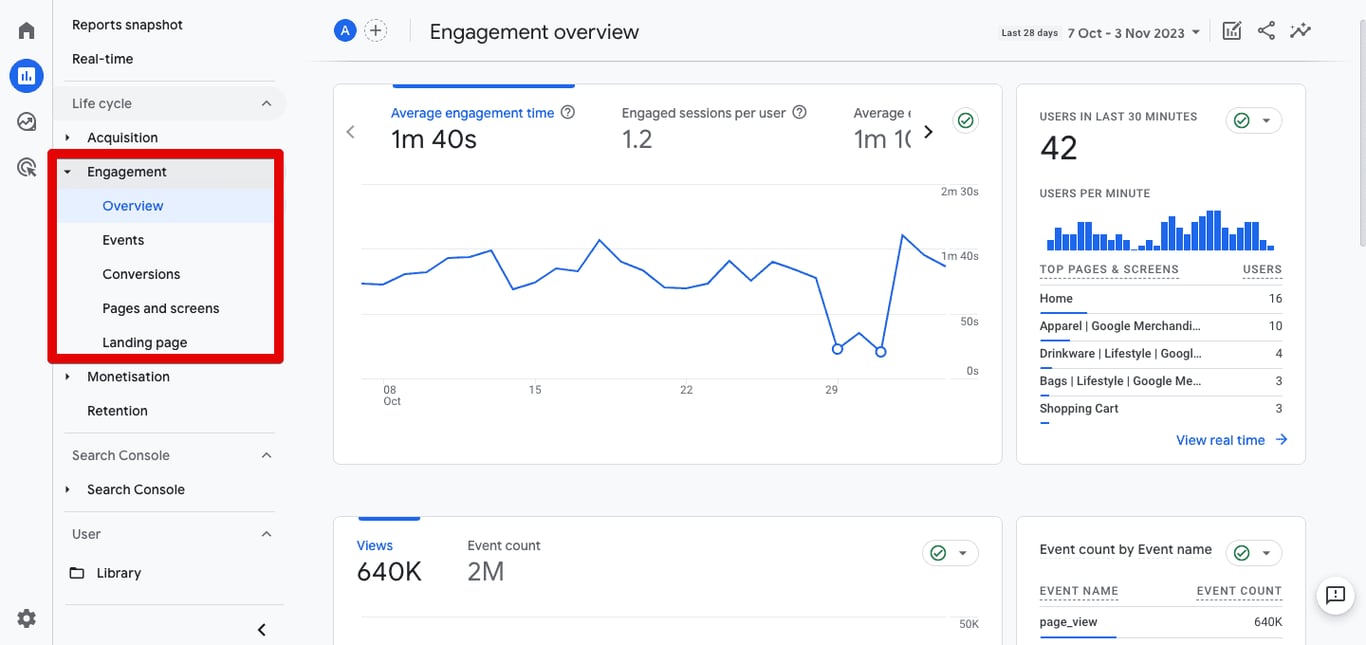1366x645 pixels.
Task: Click the View real time link
Action: pyautogui.click(x=1232, y=440)
